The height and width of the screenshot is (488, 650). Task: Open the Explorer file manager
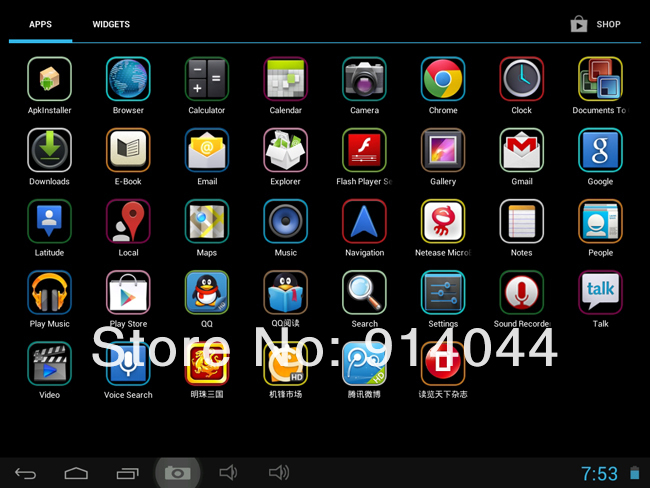pyautogui.click(x=286, y=150)
